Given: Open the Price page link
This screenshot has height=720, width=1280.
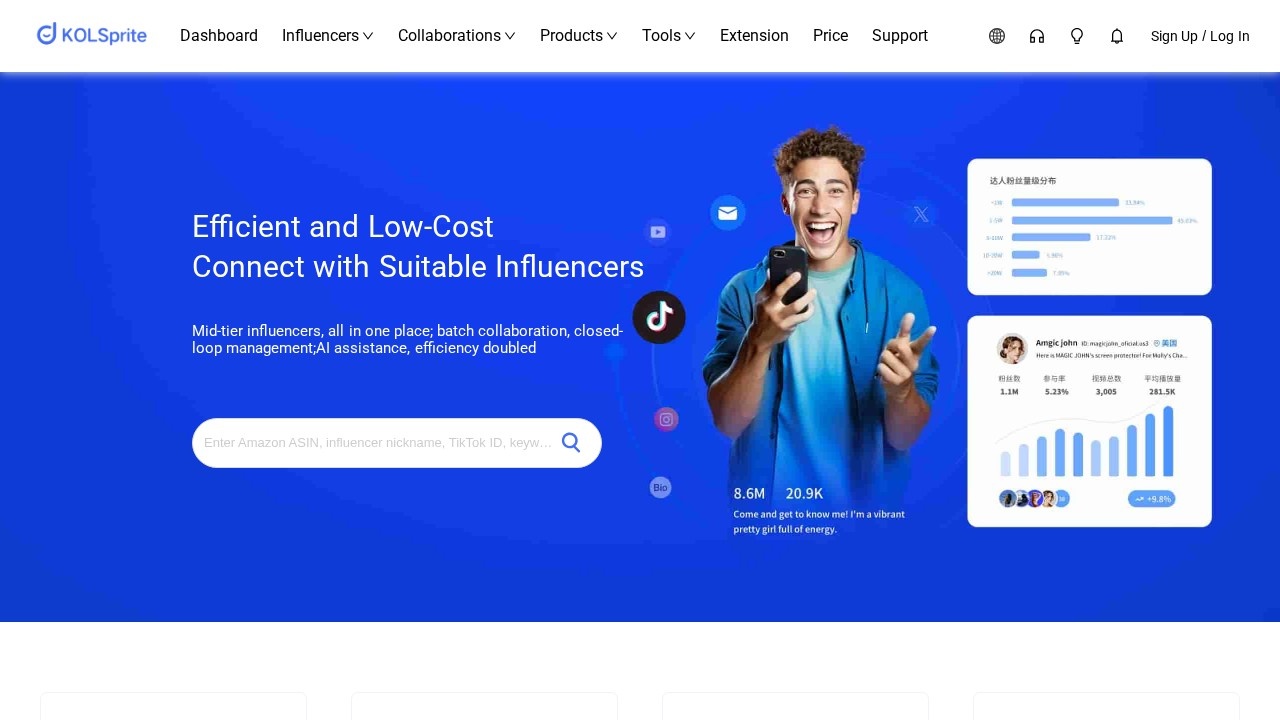Looking at the screenshot, I should point(830,36).
